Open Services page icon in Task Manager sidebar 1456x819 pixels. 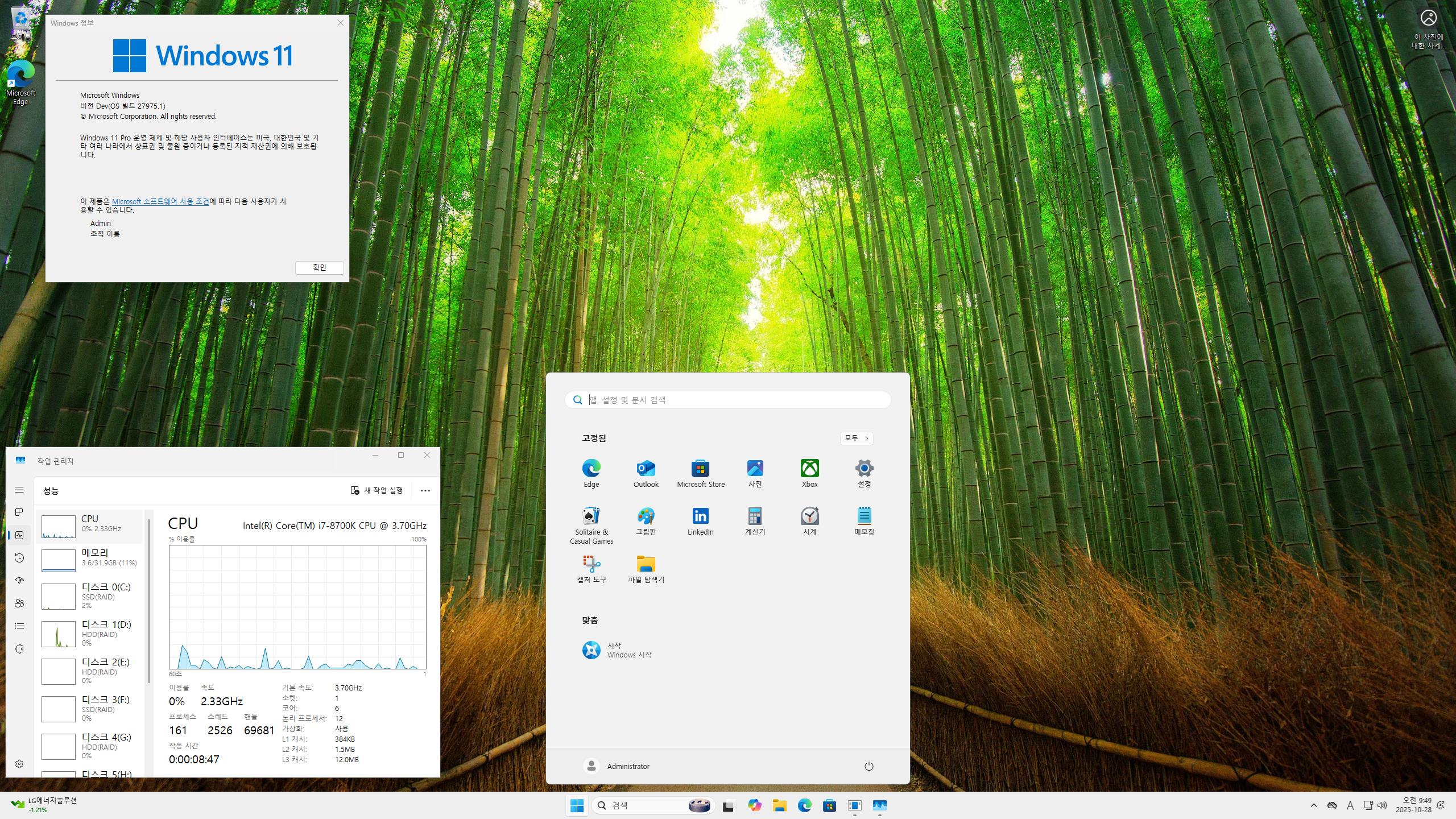(x=19, y=649)
